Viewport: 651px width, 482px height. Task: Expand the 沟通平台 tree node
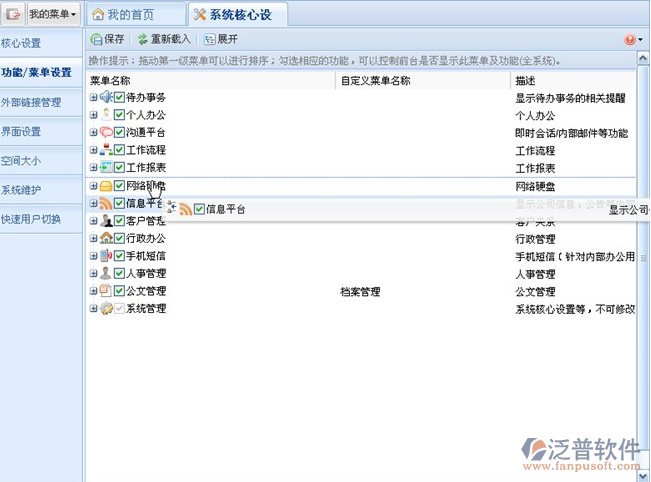coord(93,132)
